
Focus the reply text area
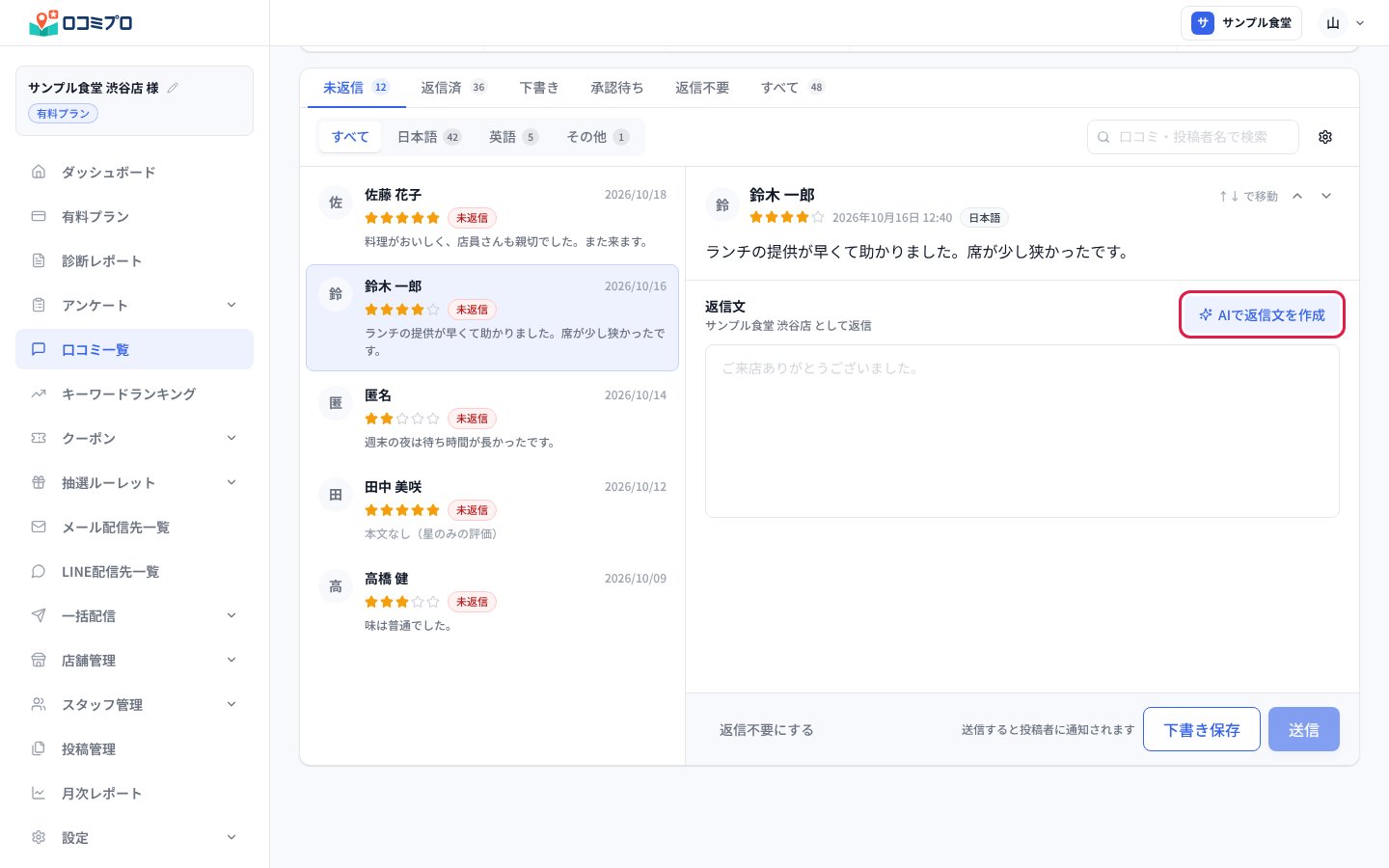pos(1022,431)
